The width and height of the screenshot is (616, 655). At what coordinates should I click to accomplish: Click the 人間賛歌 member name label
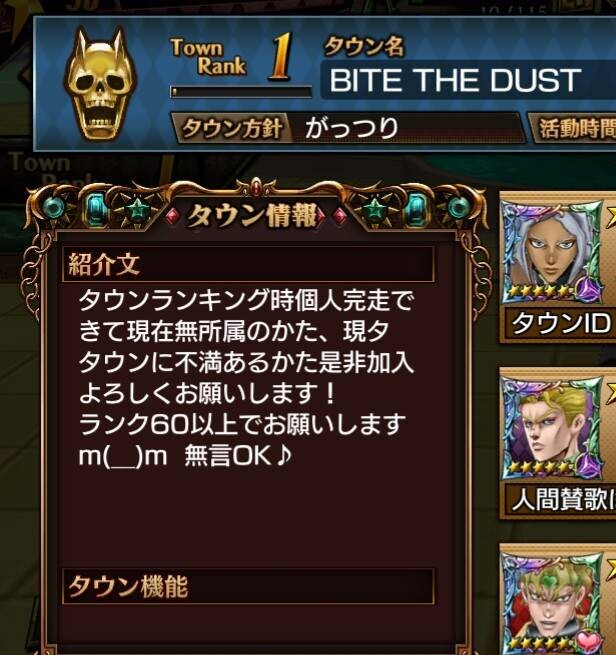(561, 500)
